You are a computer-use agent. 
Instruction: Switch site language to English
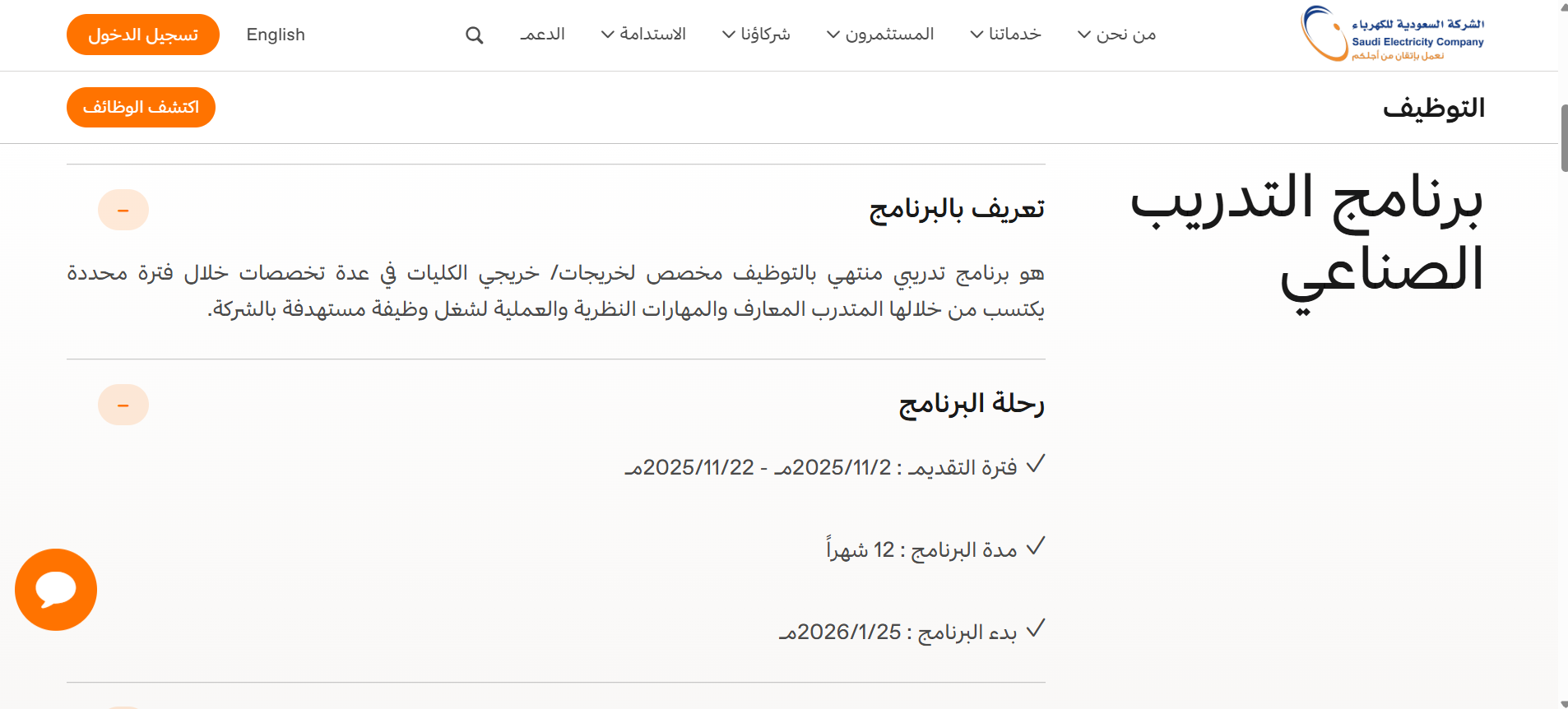point(276,35)
